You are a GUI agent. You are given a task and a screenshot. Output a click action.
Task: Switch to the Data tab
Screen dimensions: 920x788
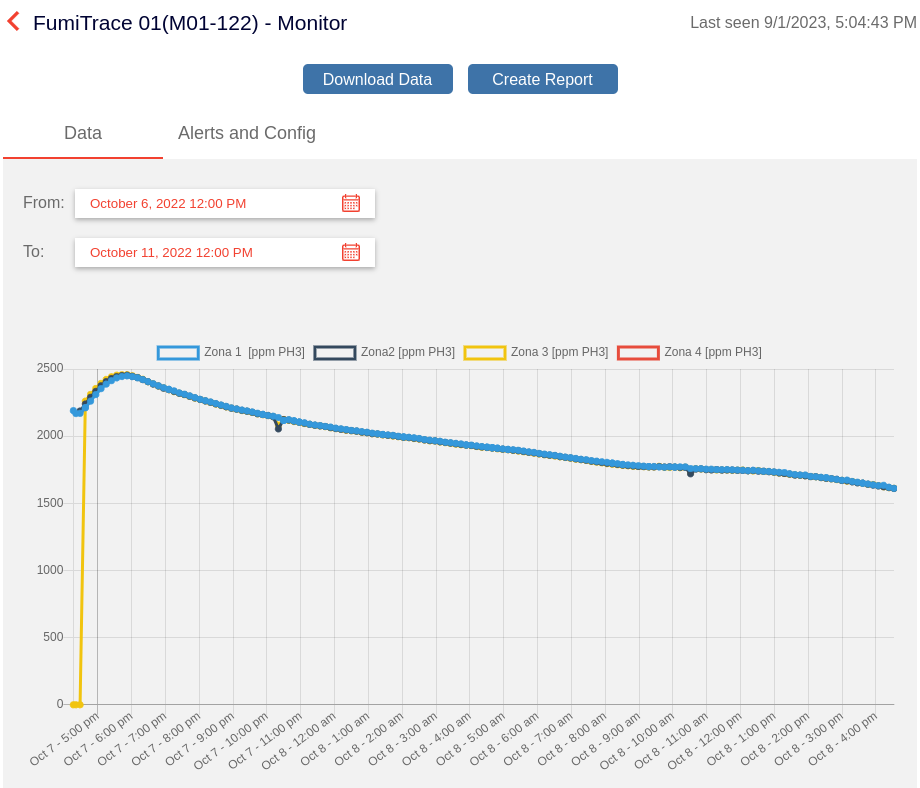(83, 133)
